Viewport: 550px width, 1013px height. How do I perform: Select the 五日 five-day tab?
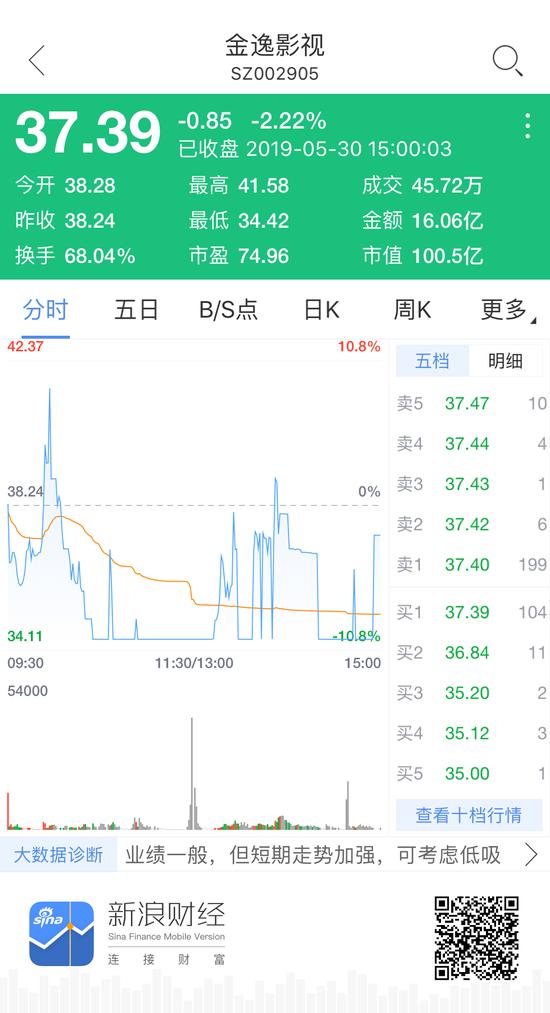click(136, 310)
